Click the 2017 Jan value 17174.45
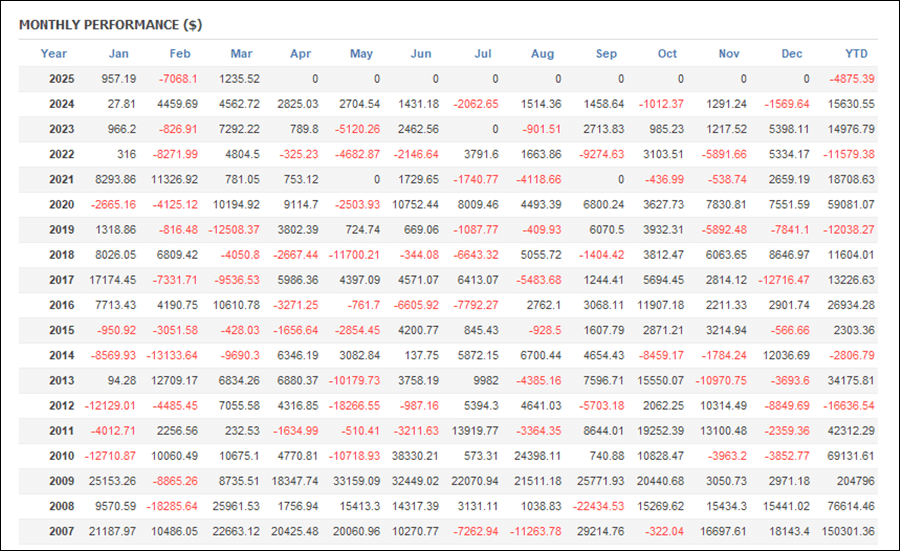 tap(112, 280)
